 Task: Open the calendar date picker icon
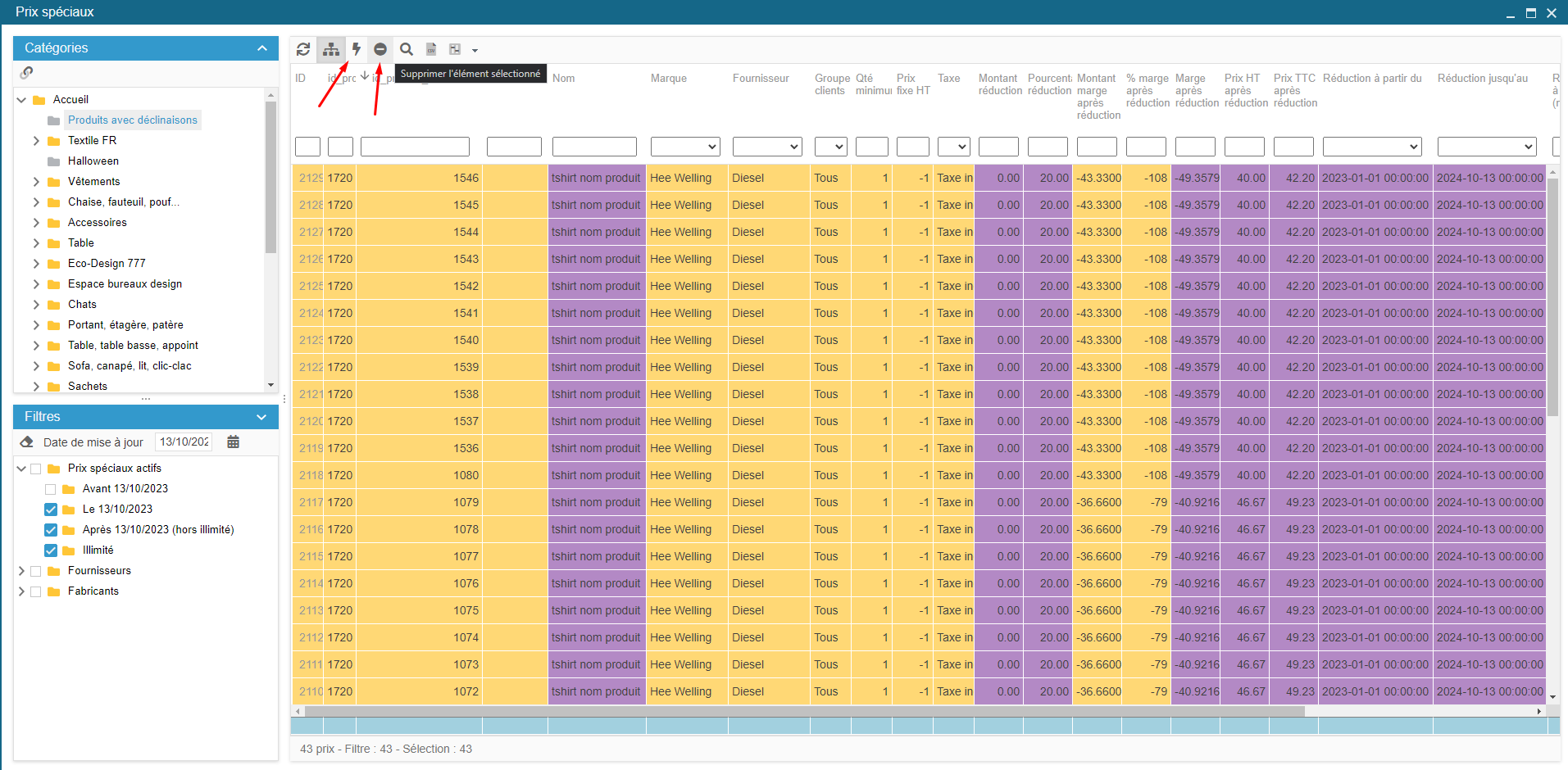click(233, 442)
